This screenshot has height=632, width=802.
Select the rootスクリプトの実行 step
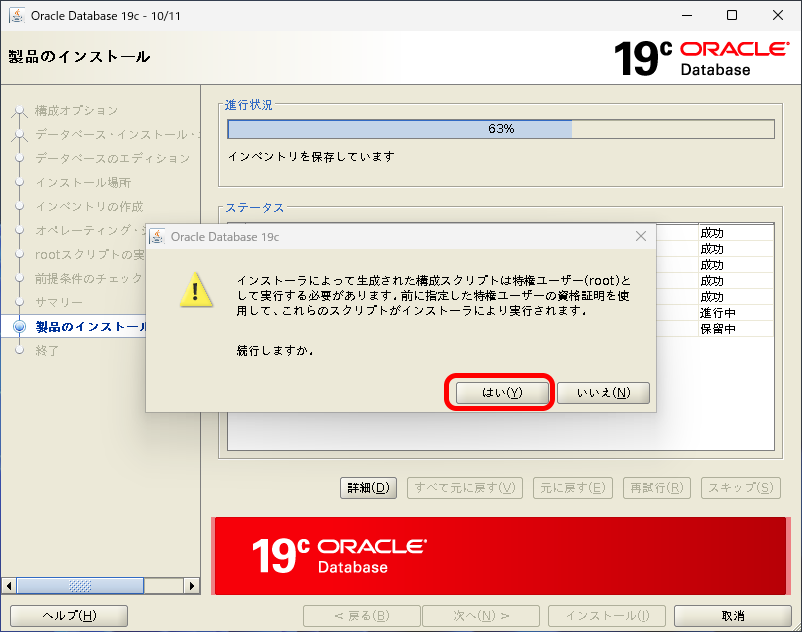(x=90, y=255)
